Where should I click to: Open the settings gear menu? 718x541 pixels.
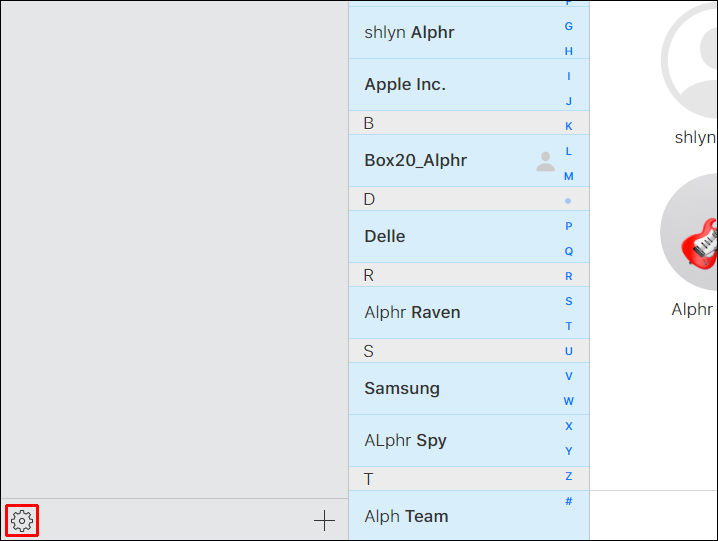tap(22, 520)
